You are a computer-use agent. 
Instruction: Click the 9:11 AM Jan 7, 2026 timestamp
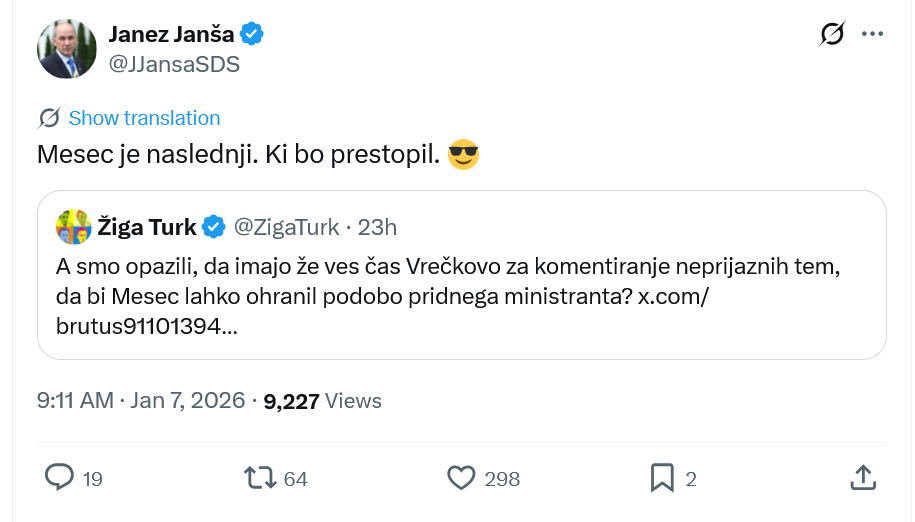coord(141,401)
